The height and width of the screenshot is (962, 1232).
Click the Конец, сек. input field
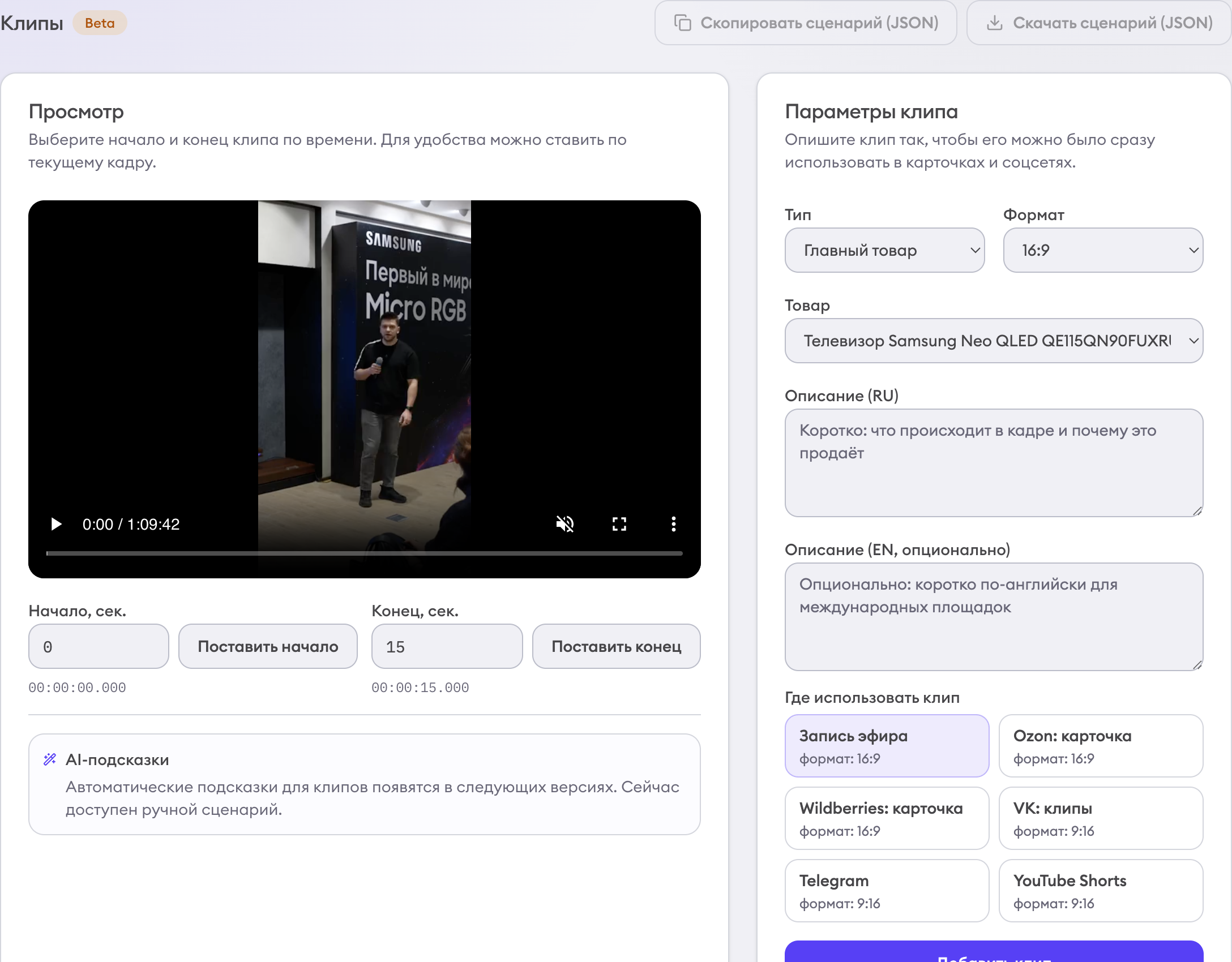tap(446, 646)
